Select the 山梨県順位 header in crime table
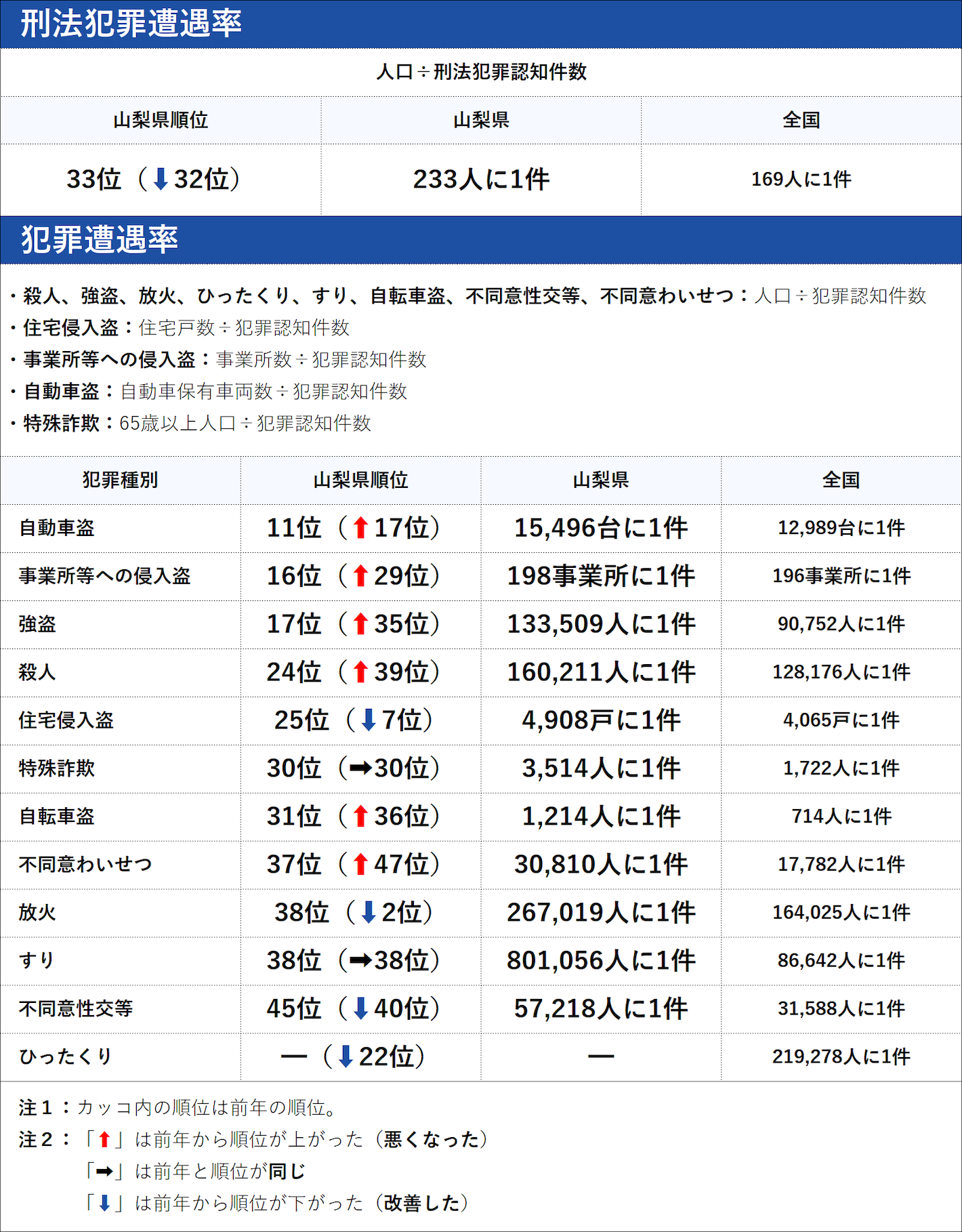 [x=360, y=480]
